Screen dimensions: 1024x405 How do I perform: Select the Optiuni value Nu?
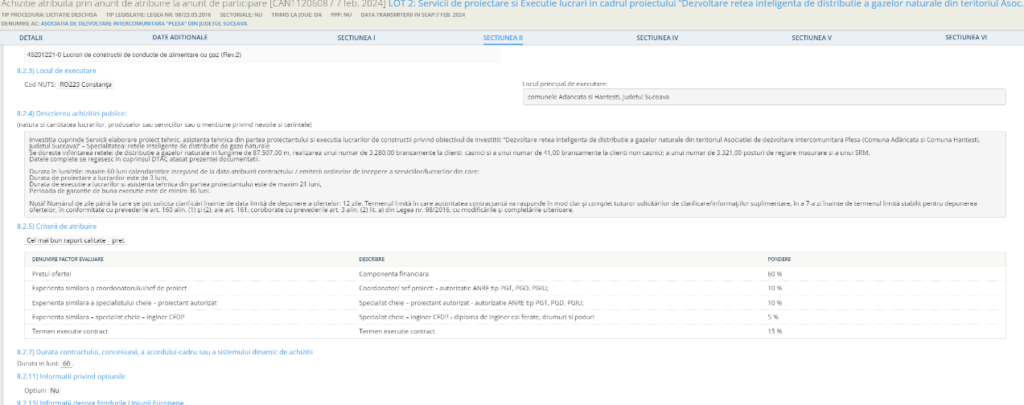click(54, 390)
